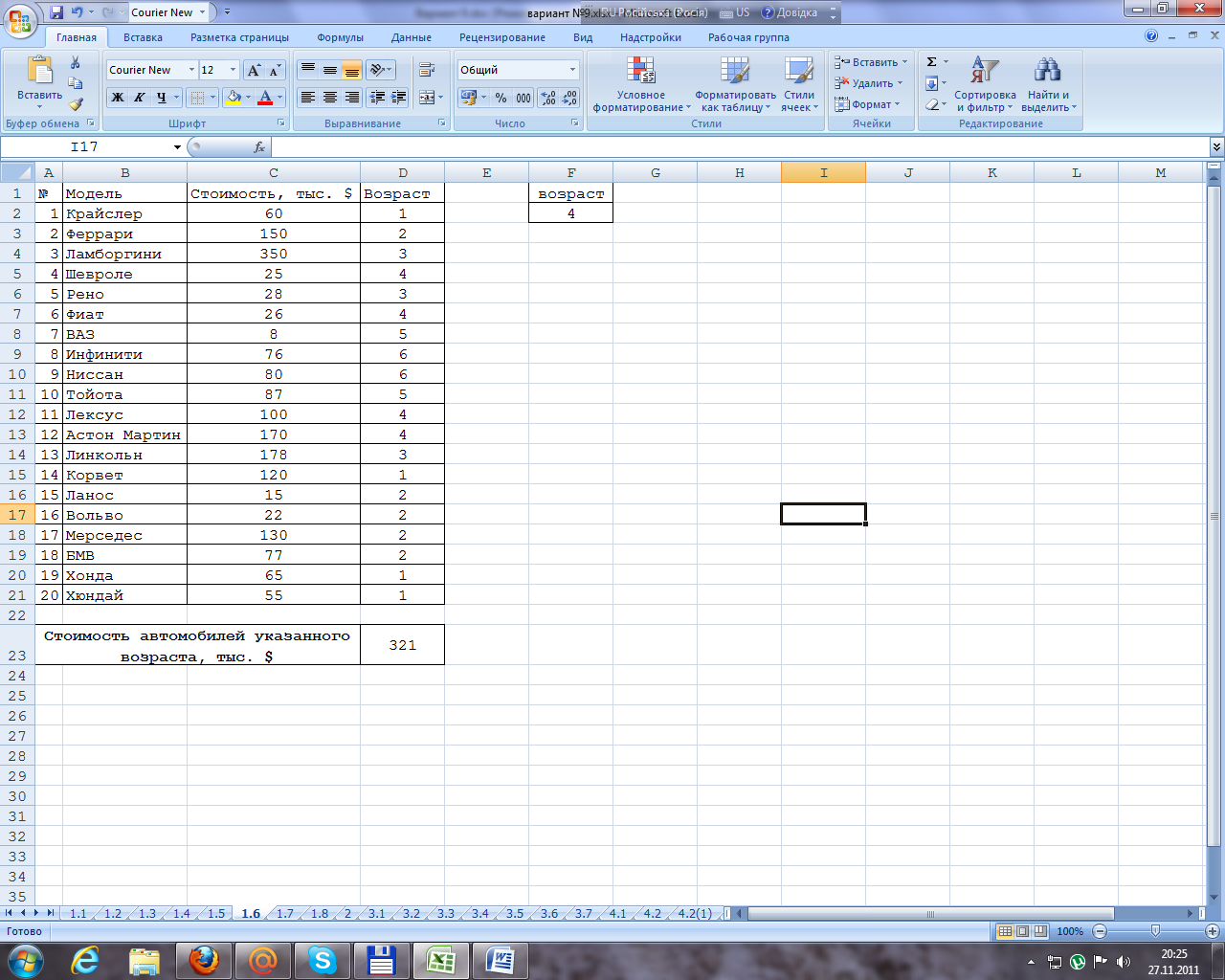Toggle Align Text Left
Screen dimensions: 1225x980
pos(307,98)
